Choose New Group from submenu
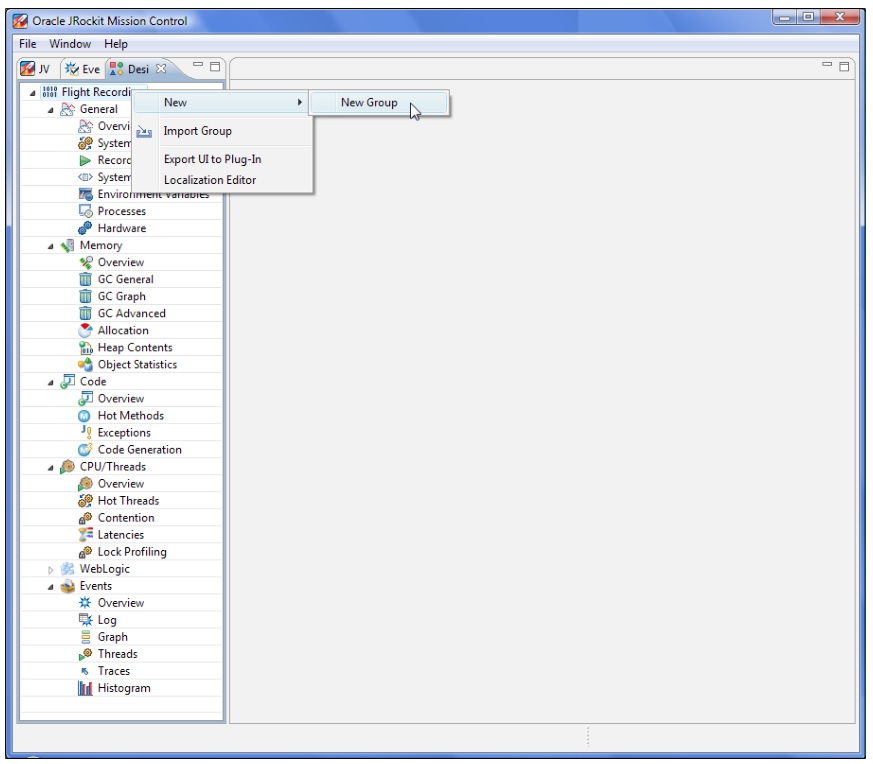Screen dimensions: 873x764 tap(369, 102)
